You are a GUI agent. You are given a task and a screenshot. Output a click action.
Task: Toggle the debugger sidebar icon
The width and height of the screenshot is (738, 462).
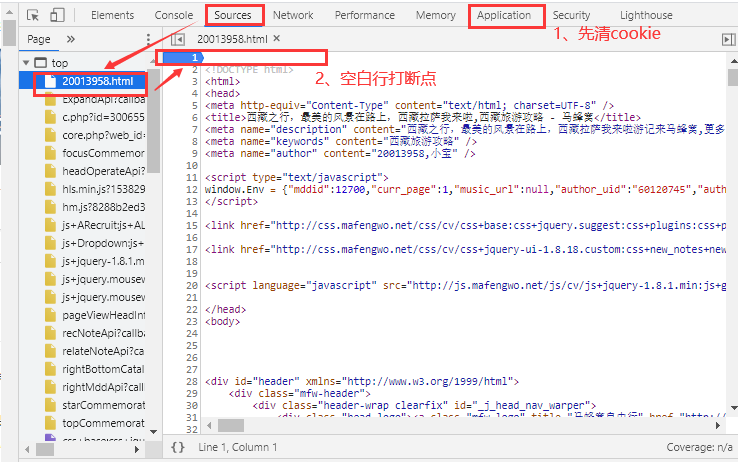[x=728, y=40]
